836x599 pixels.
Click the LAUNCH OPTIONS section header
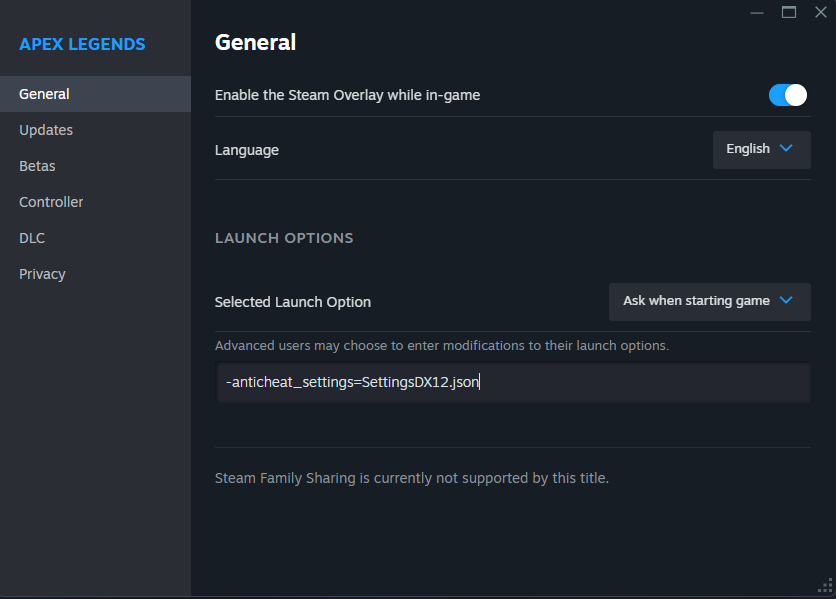tap(284, 238)
